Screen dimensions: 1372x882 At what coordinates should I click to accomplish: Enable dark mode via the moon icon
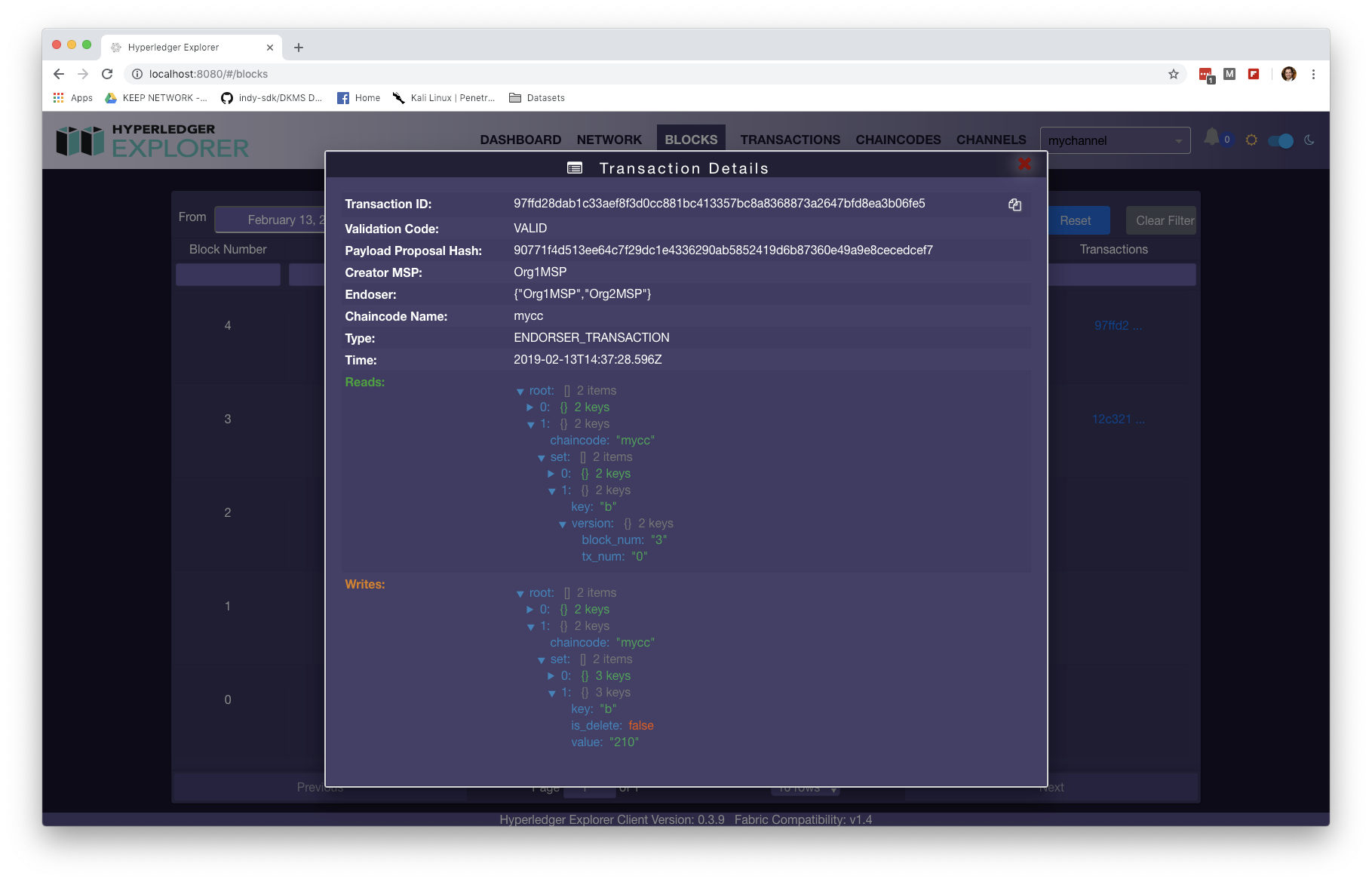click(x=1309, y=140)
